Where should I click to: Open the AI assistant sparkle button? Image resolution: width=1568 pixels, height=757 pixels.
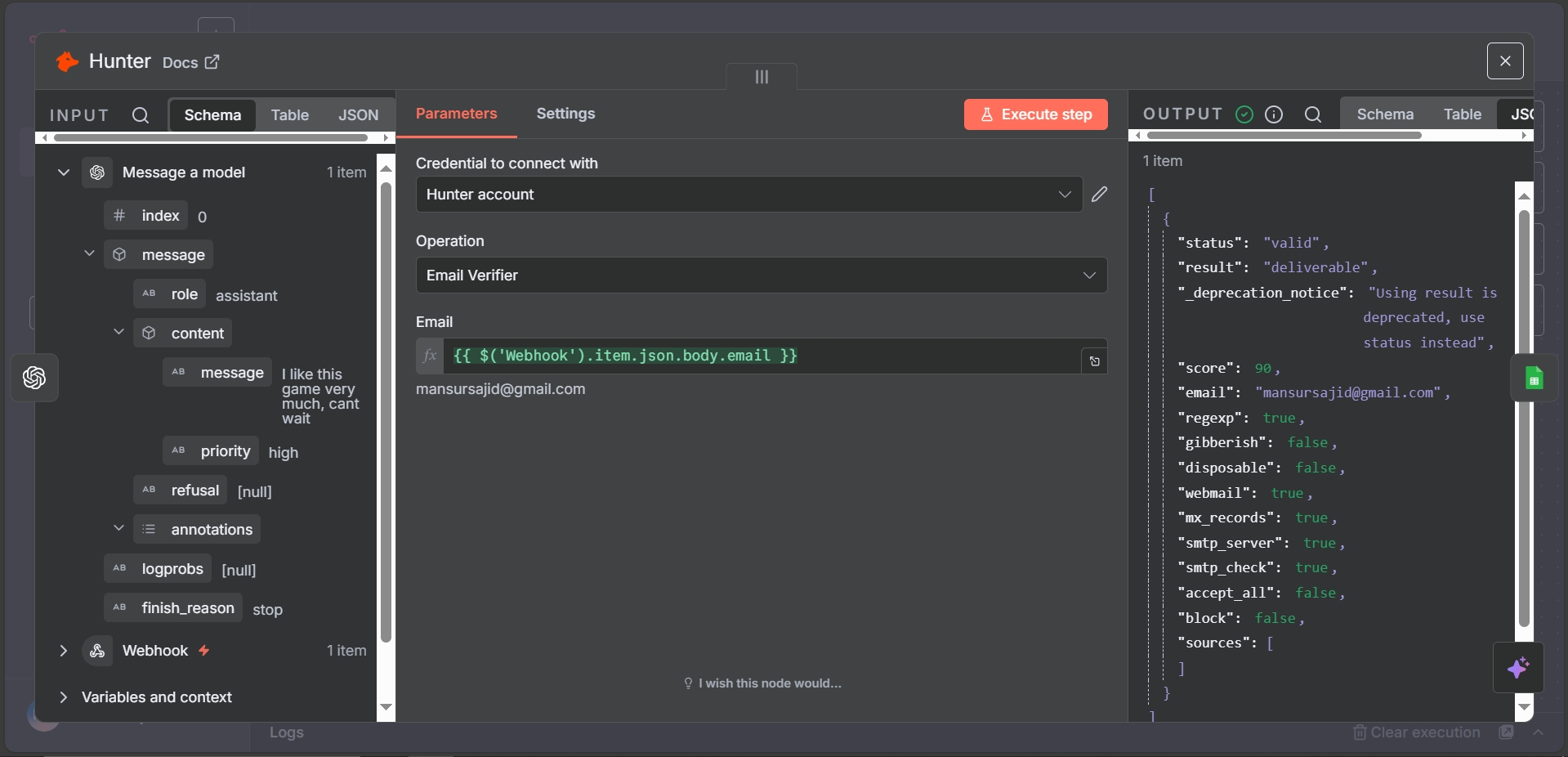(1518, 668)
